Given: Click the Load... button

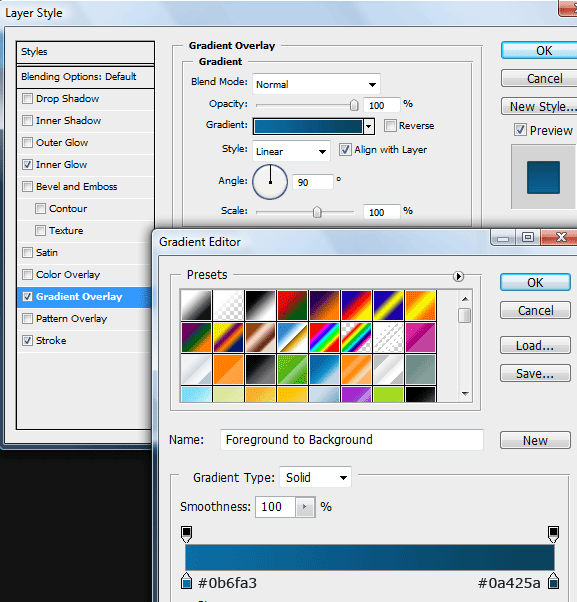Looking at the screenshot, I should (535, 345).
